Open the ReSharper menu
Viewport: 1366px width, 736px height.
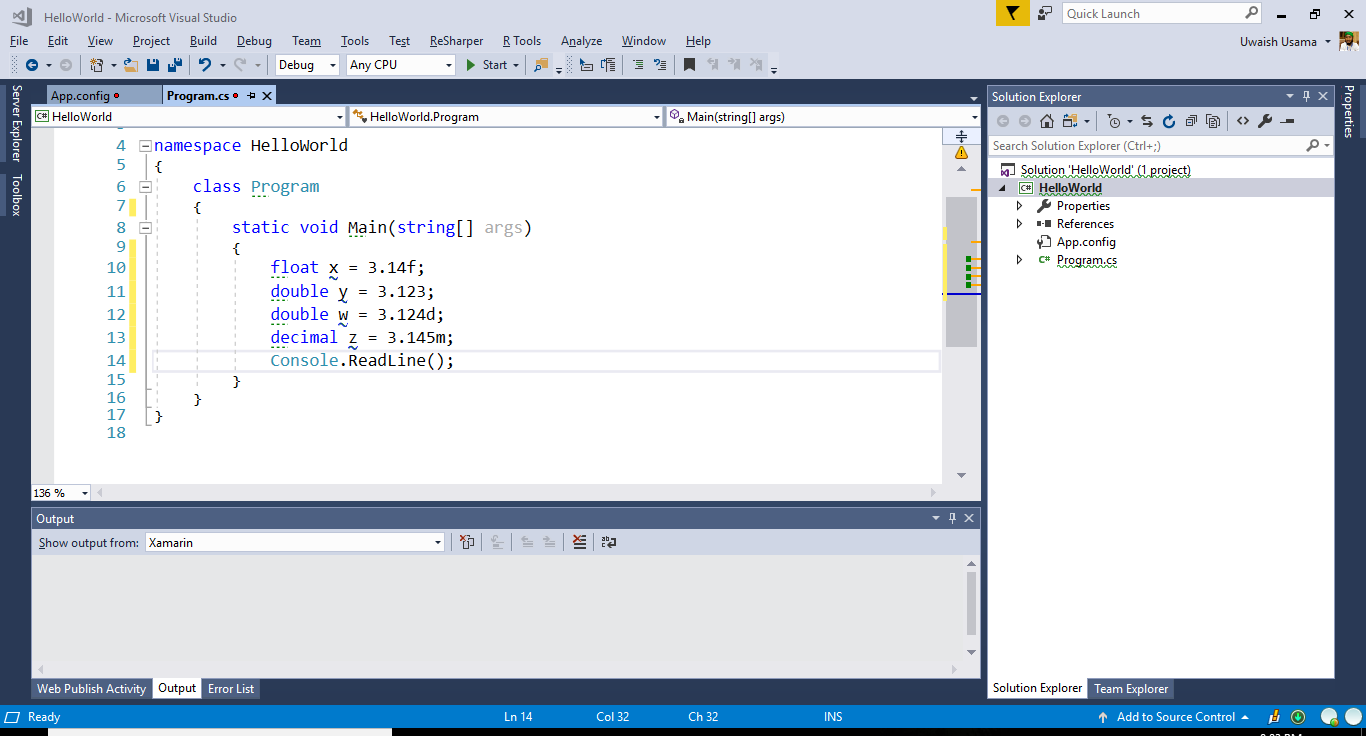pos(456,41)
